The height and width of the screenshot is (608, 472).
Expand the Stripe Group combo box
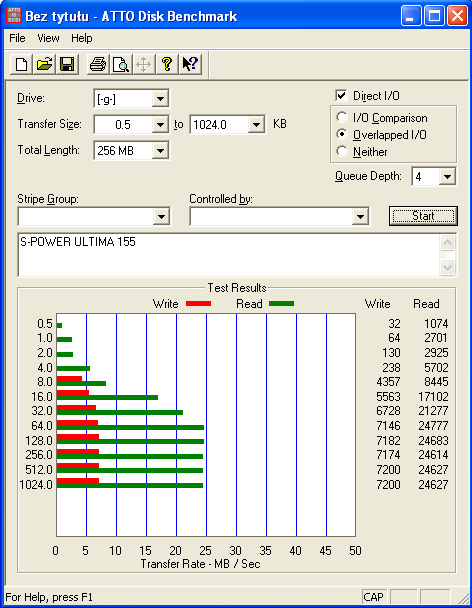(161, 217)
